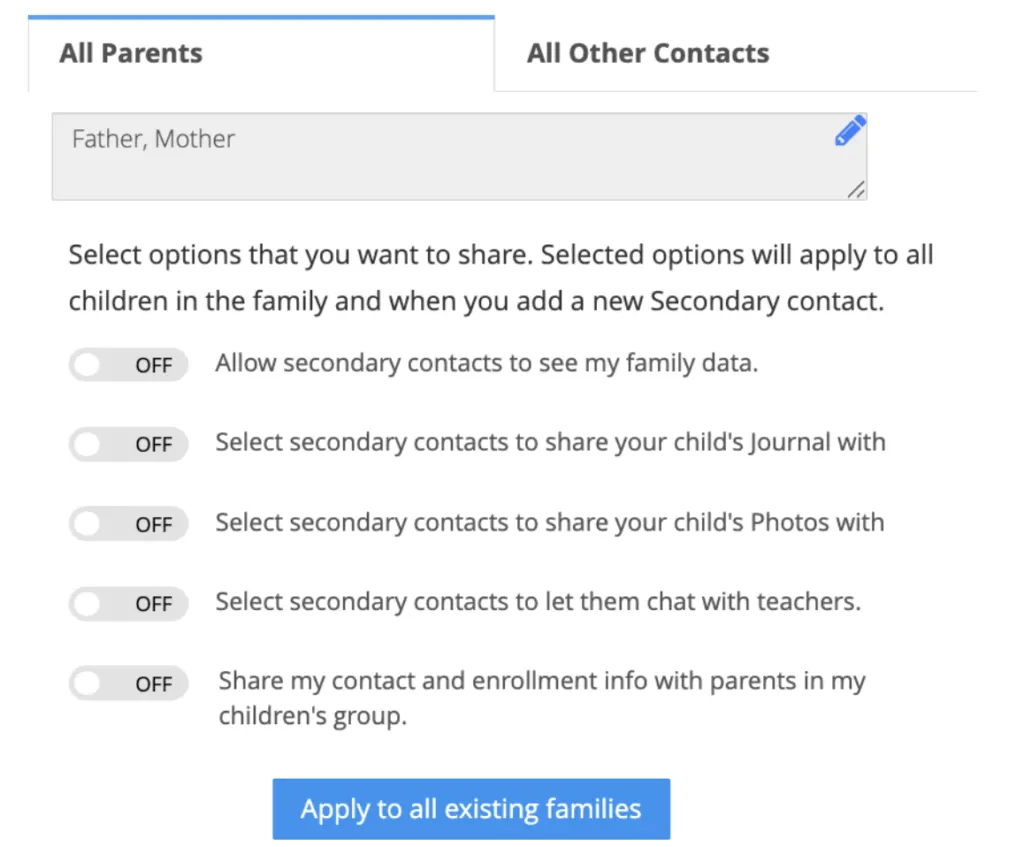Click the 'Allow secondary contacts to see my family data' label
This screenshot has height=847, width=1024.
coord(486,363)
